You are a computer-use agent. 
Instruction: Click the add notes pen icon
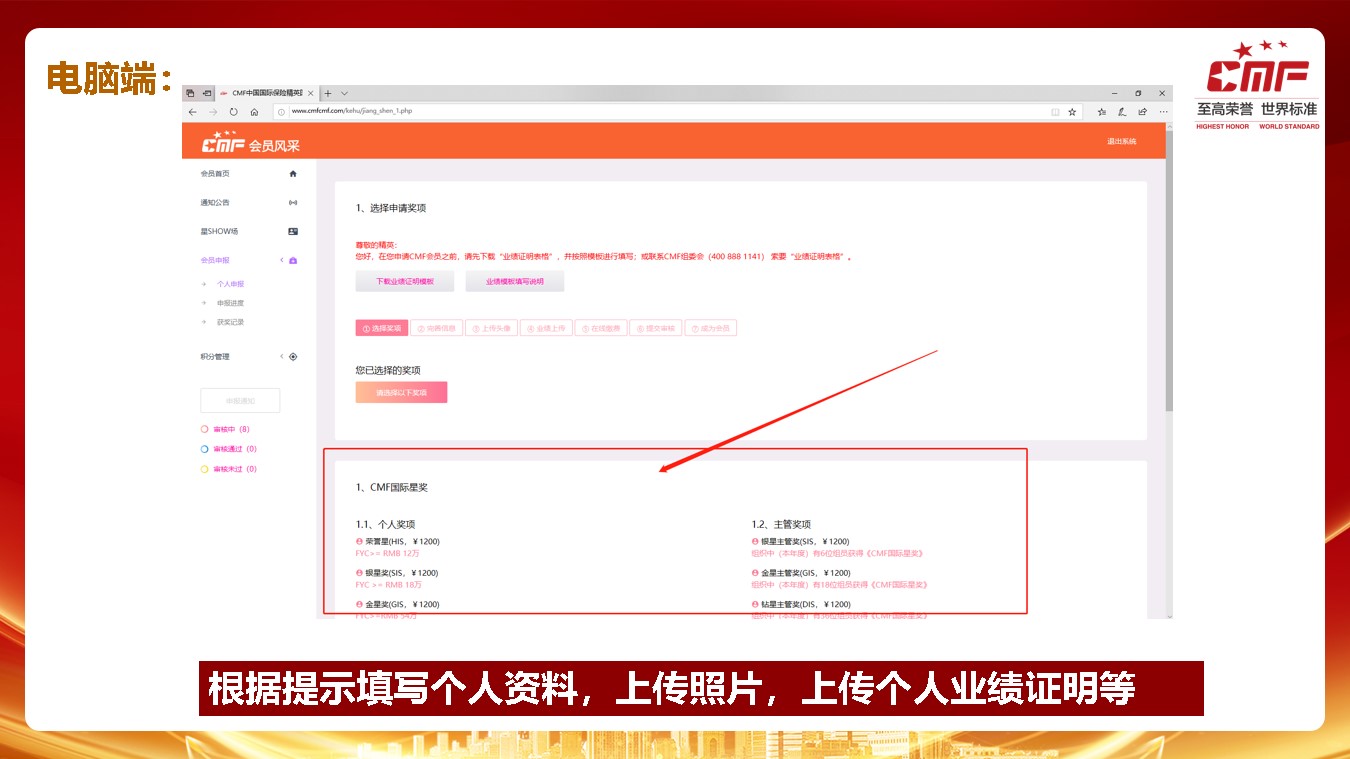point(1122,112)
